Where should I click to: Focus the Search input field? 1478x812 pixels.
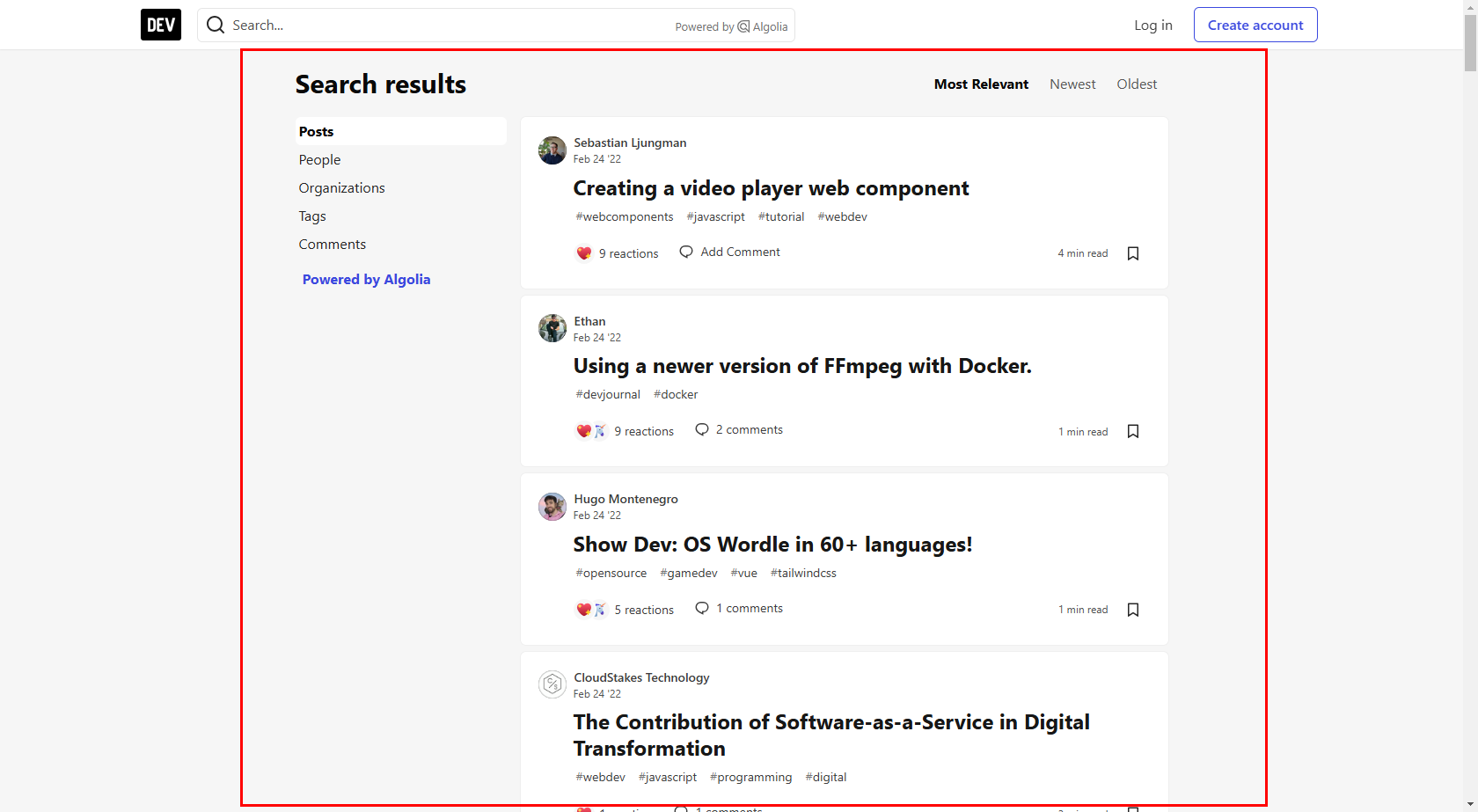click(x=449, y=26)
